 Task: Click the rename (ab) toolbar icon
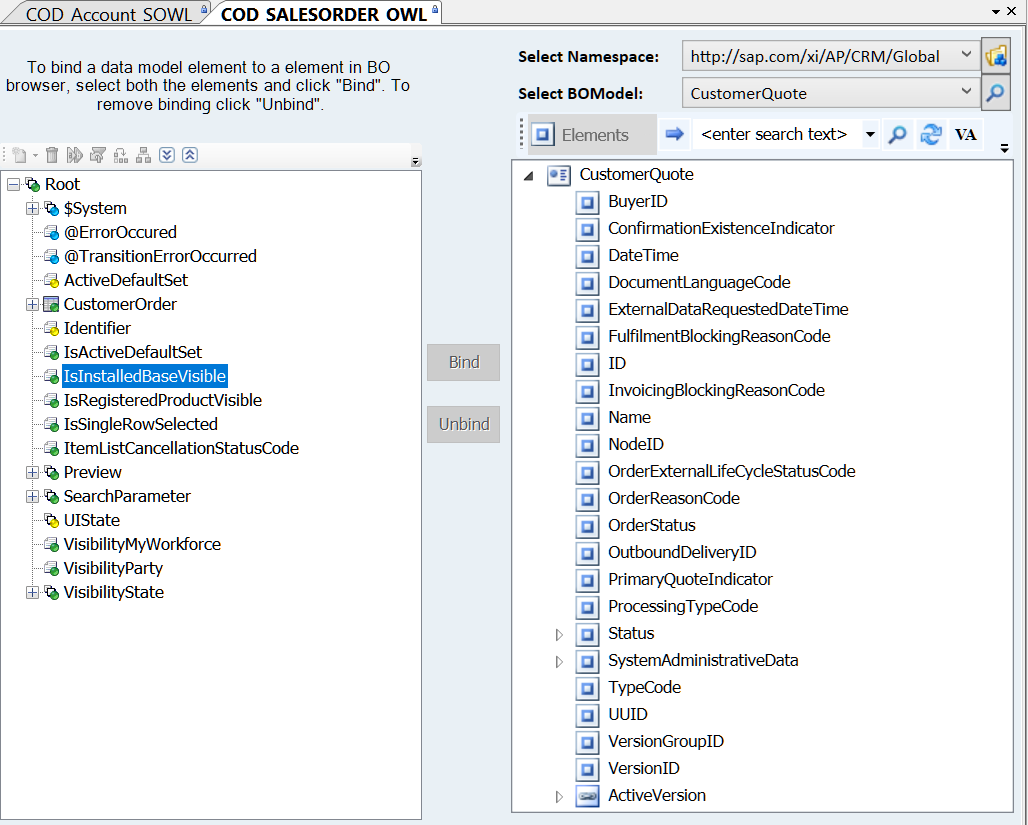coord(75,155)
